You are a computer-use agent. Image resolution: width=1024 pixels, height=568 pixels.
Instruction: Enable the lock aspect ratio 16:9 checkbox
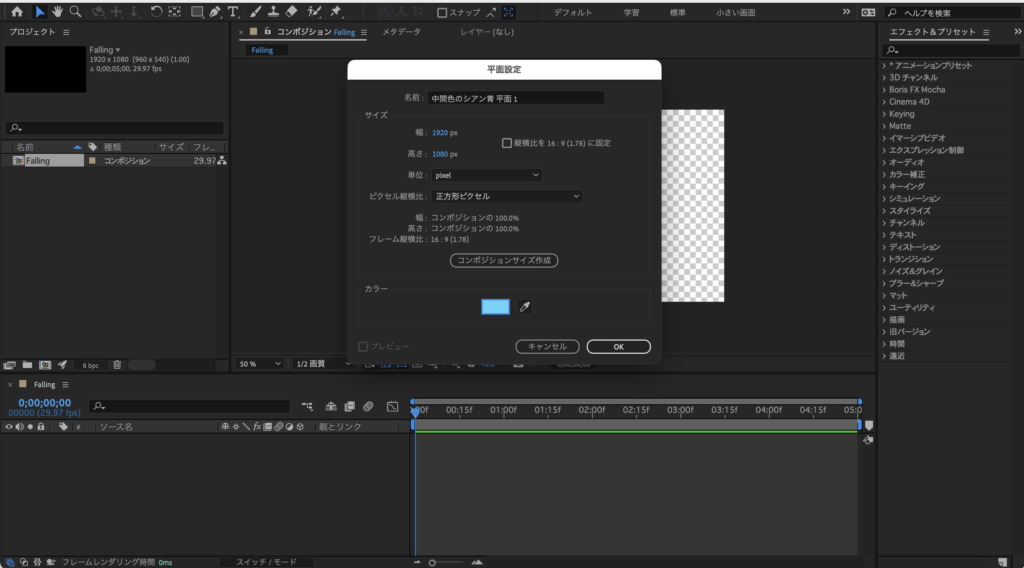[x=507, y=143]
